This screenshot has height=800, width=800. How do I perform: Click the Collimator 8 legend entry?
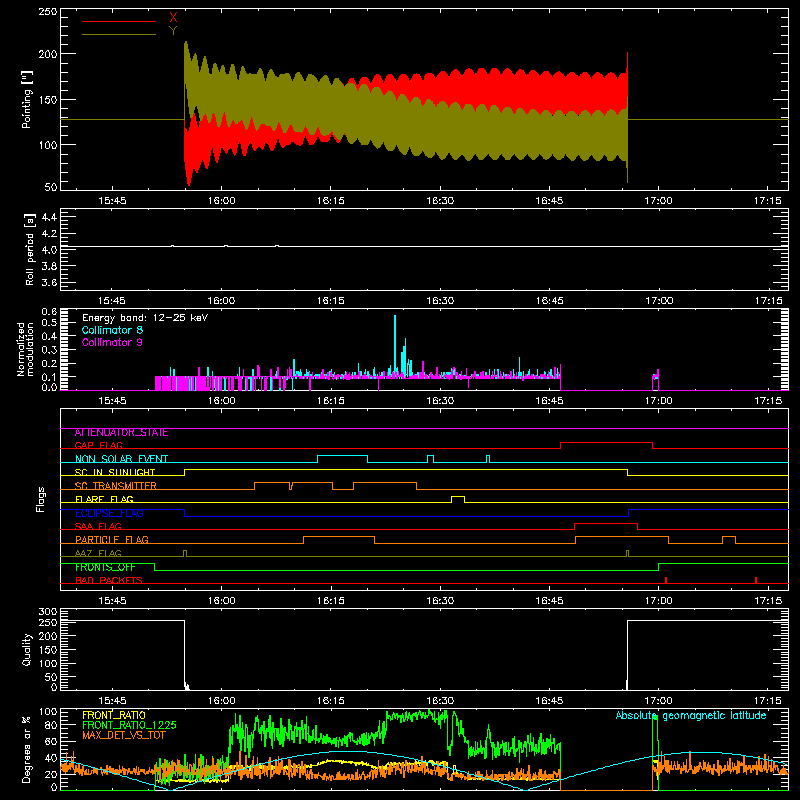(x=112, y=330)
